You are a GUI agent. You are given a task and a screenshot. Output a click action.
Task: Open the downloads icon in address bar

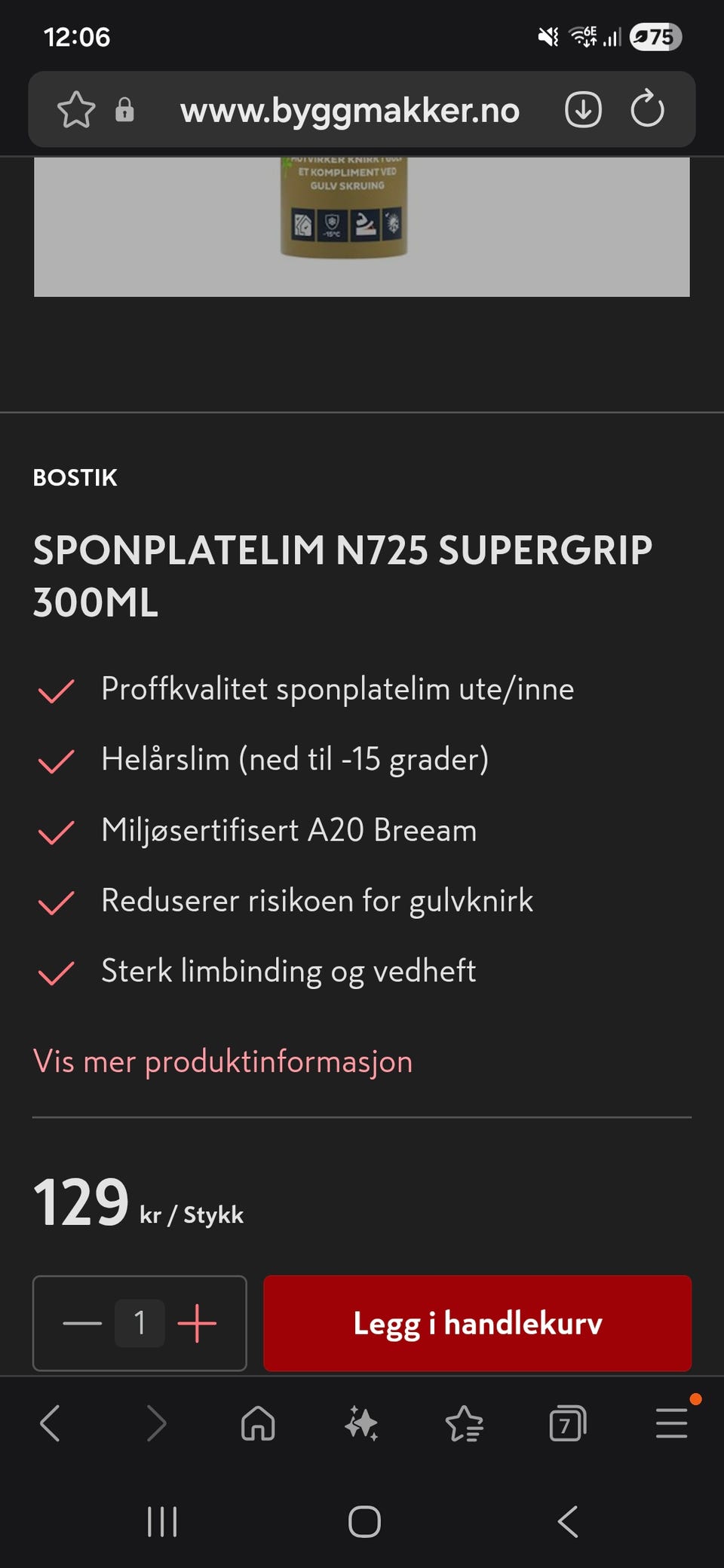[583, 110]
